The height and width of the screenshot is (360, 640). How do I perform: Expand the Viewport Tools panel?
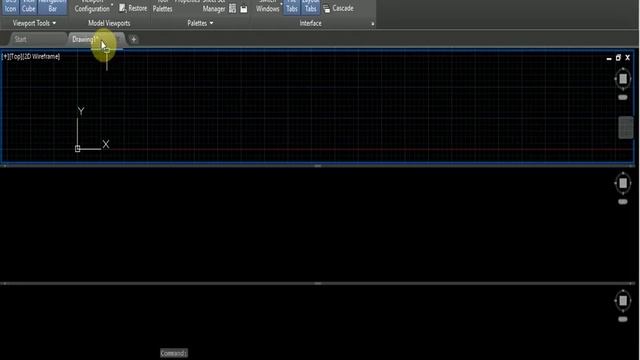pos(34,23)
